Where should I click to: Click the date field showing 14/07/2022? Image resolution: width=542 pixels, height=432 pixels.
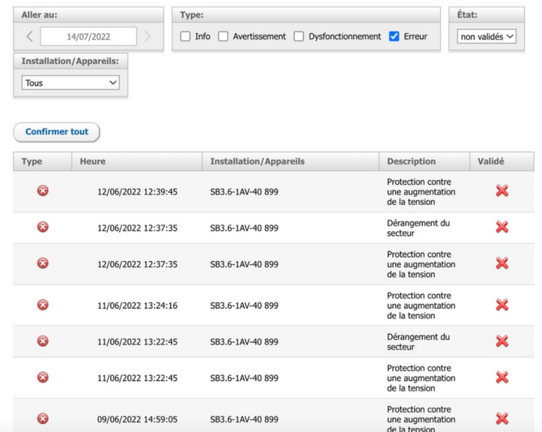pos(88,36)
